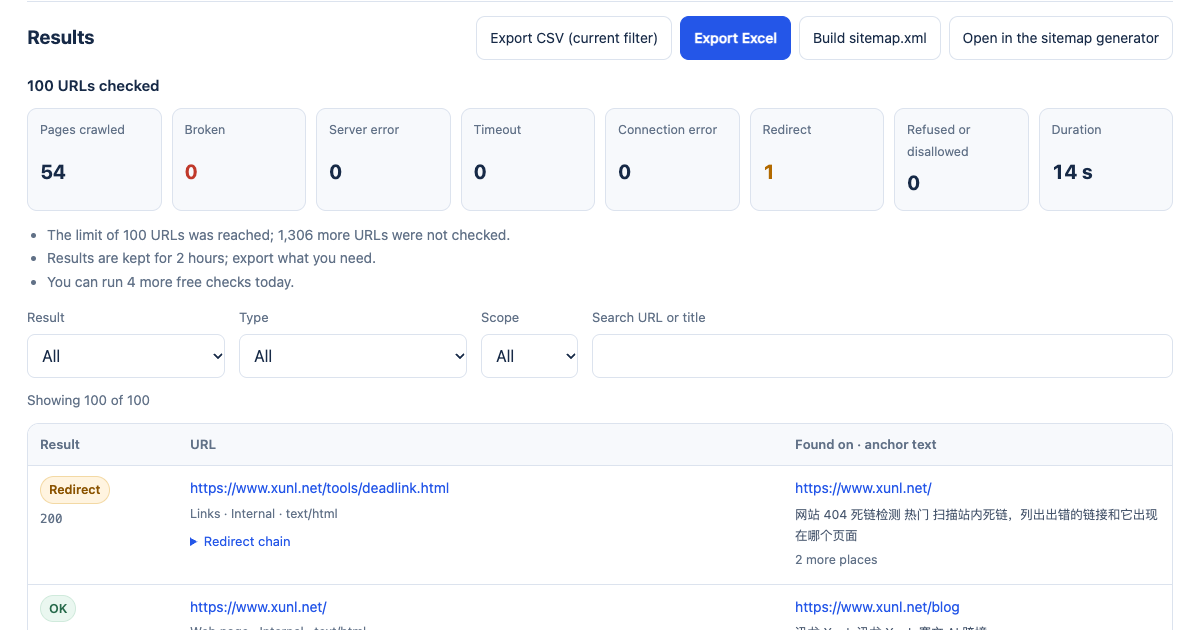Open the Scope filter dropdown

pos(529,356)
